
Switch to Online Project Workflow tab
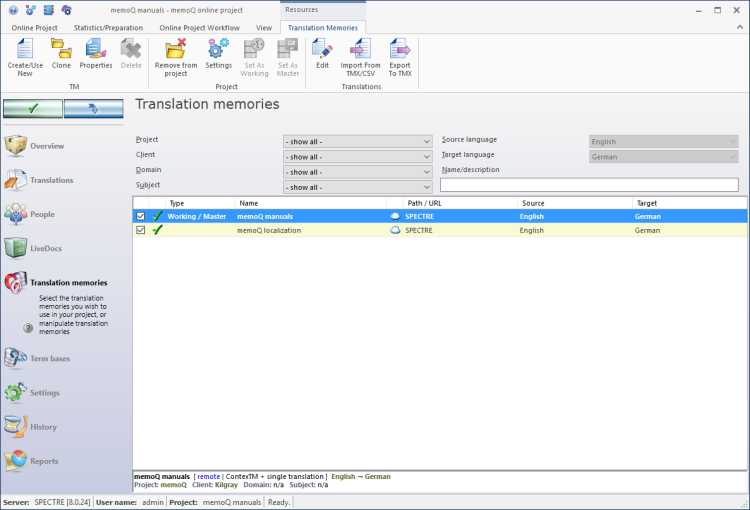tap(199, 28)
